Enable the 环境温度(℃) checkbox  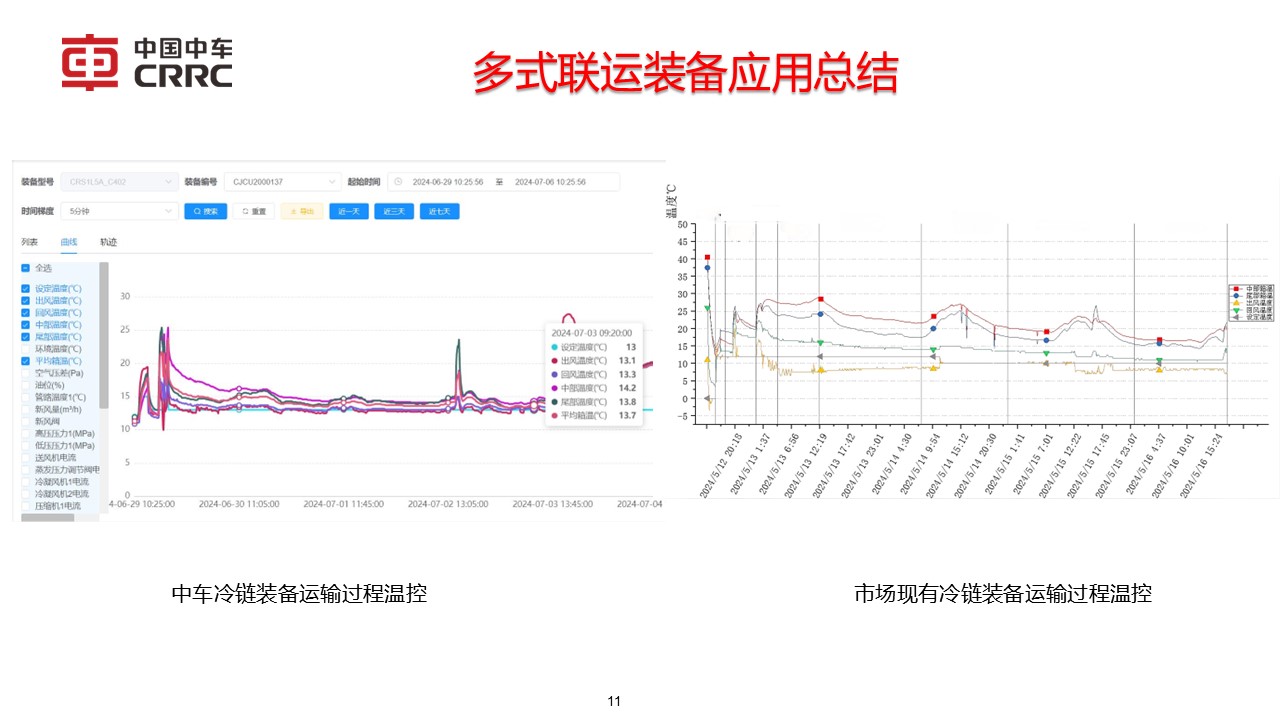coord(26,349)
